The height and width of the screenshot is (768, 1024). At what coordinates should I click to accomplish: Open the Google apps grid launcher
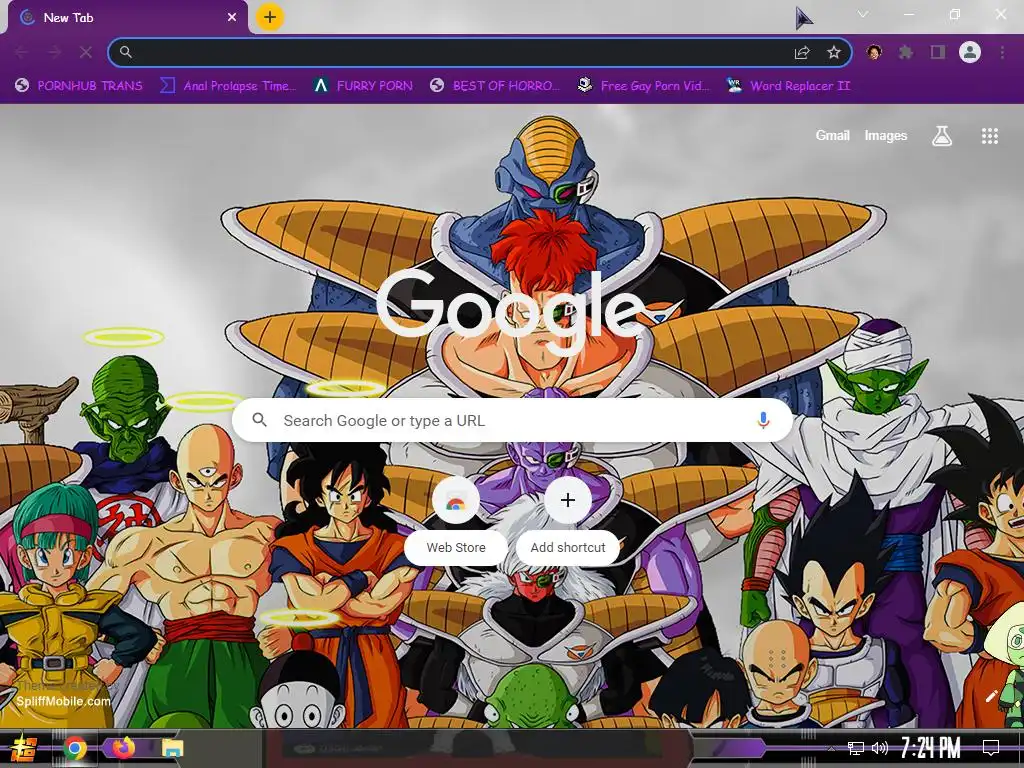click(x=989, y=136)
